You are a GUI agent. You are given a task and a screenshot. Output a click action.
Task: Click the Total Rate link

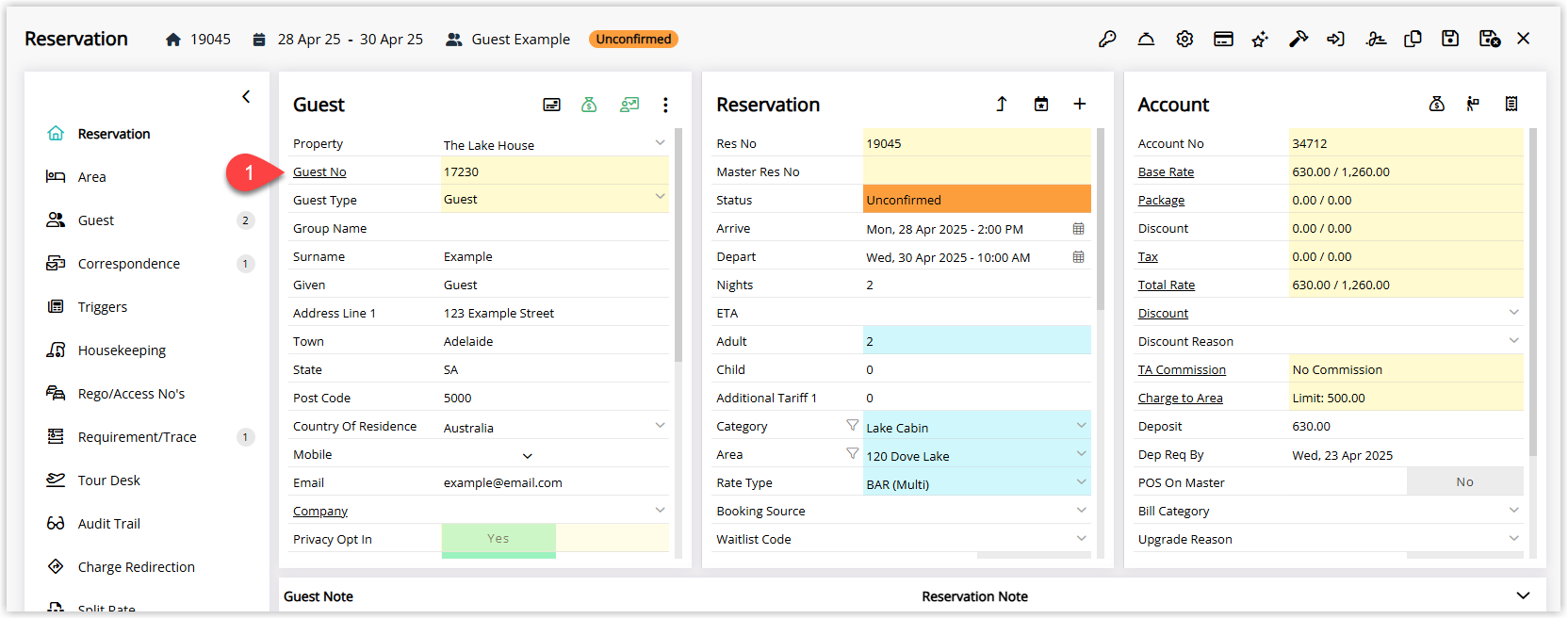1167,285
